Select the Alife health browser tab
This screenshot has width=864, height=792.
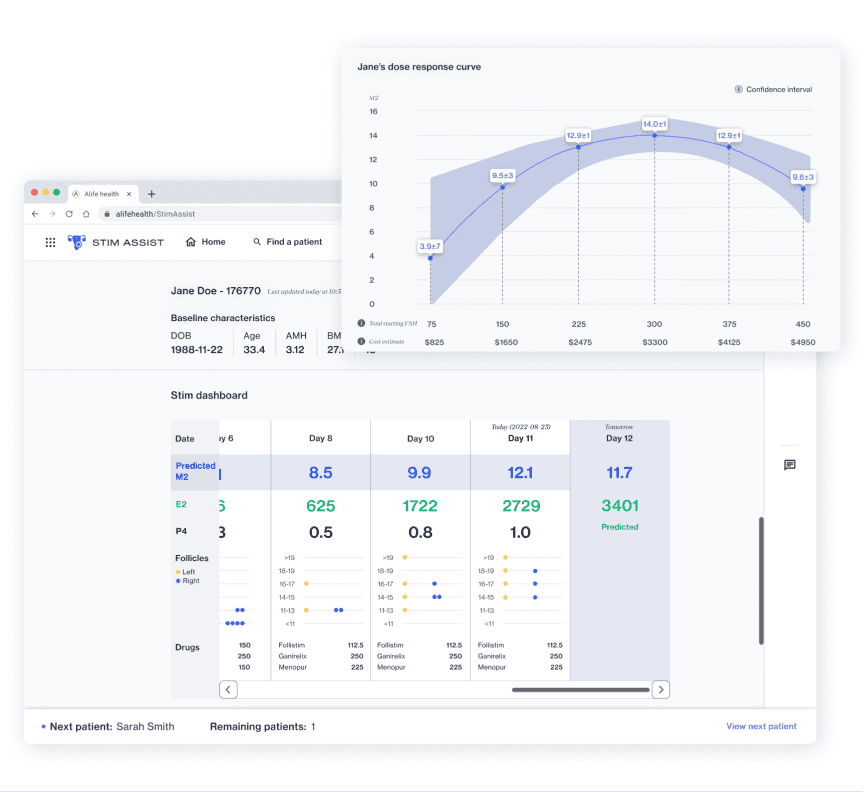point(102,194)
